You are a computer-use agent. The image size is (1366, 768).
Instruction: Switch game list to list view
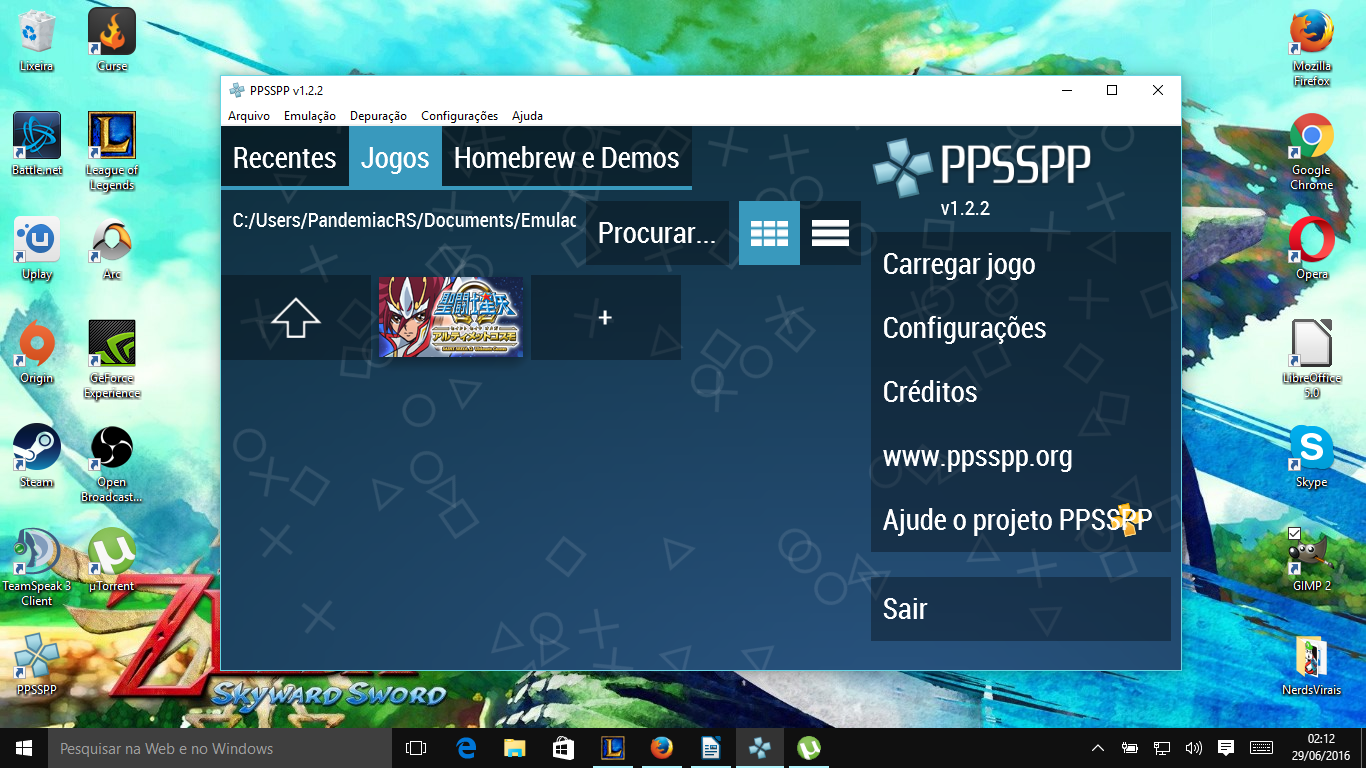[x=830, y=232]
